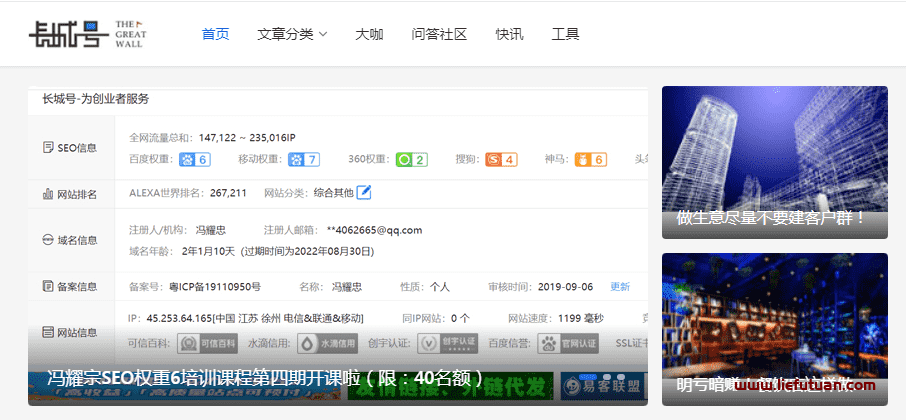Viewport: 906px width, 420px height.
Task: Click the ICP number 粤ICP备19110950号
Action: pos(215,287)
